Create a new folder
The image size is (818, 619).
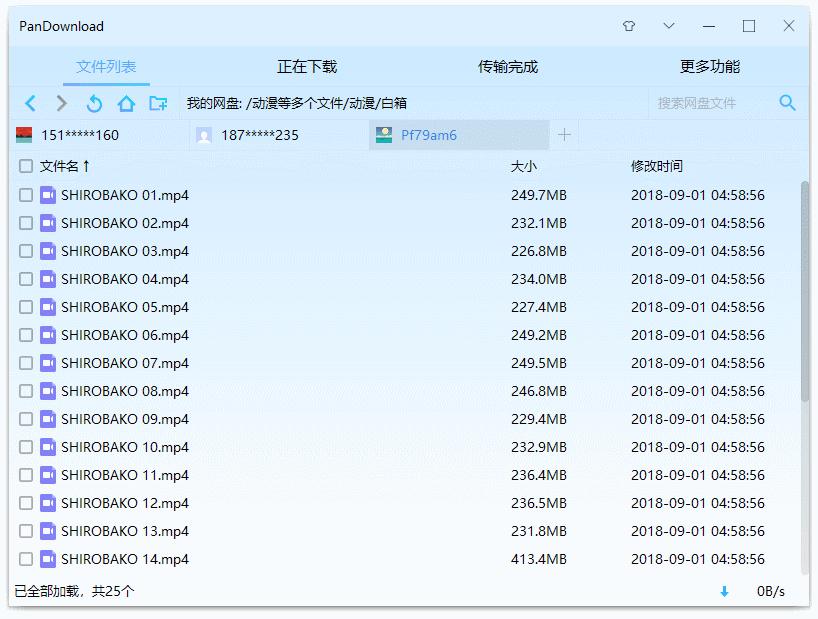(x=157, y=103)
